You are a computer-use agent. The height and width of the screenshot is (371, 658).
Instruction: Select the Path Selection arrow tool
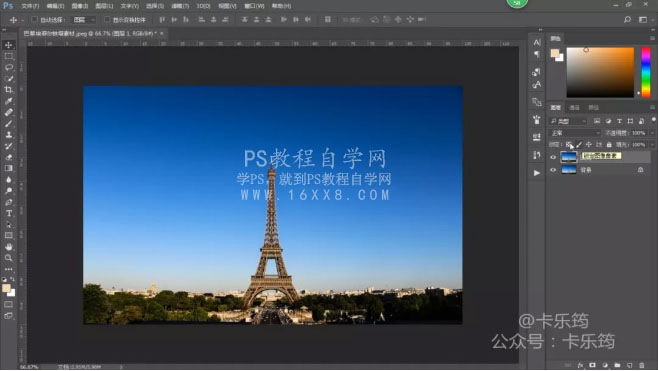tap(8, 225)
